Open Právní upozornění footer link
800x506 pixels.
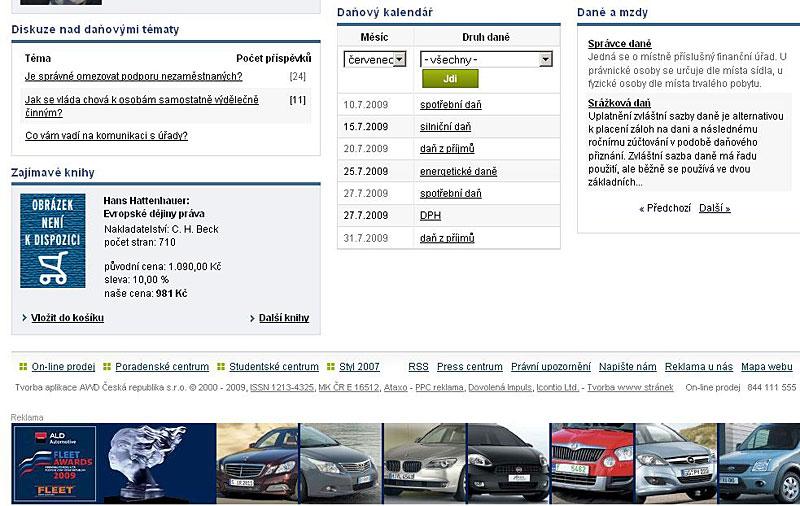[551, 367]
